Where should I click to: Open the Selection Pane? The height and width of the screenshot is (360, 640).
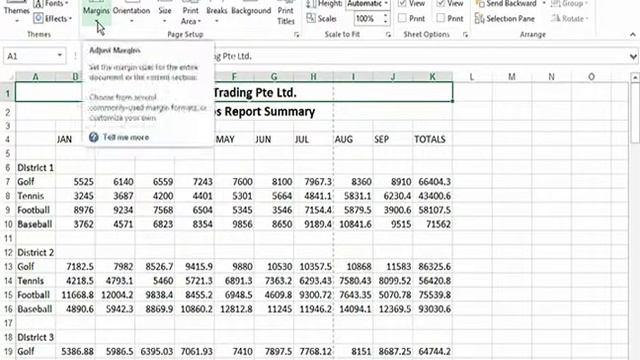coord(505,18)
